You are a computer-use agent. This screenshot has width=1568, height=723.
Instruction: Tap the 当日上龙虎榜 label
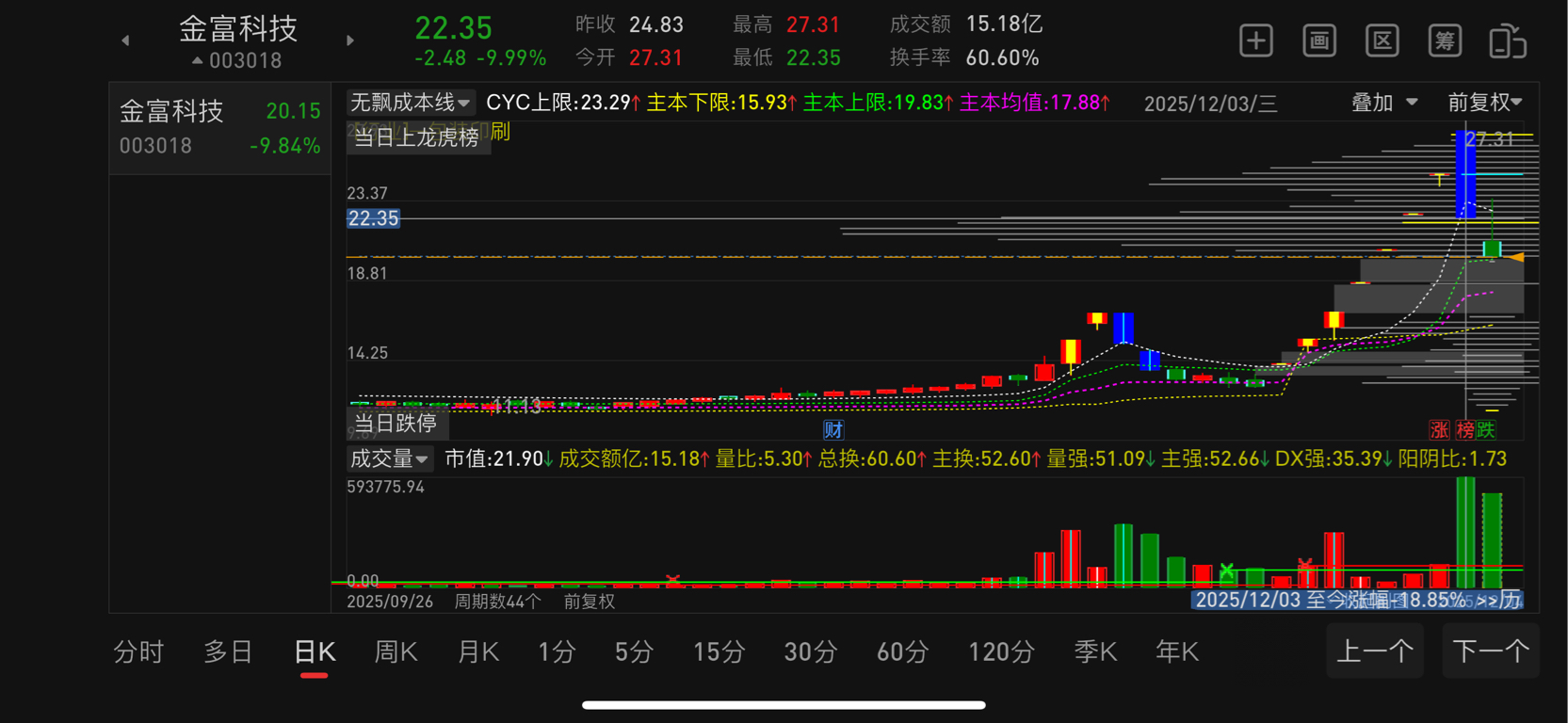[416, 137]
